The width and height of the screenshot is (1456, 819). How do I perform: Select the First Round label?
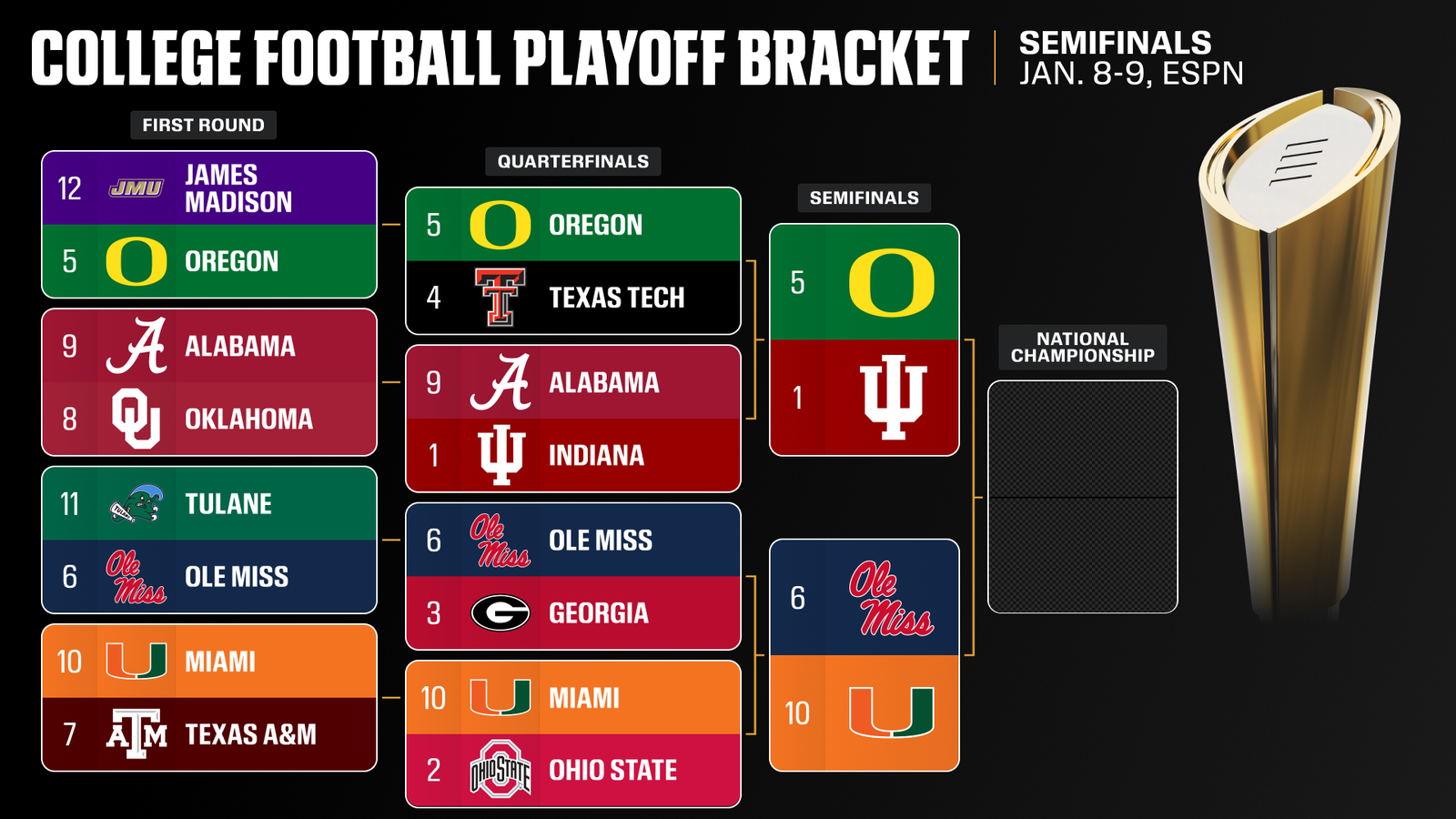(203, 125)
